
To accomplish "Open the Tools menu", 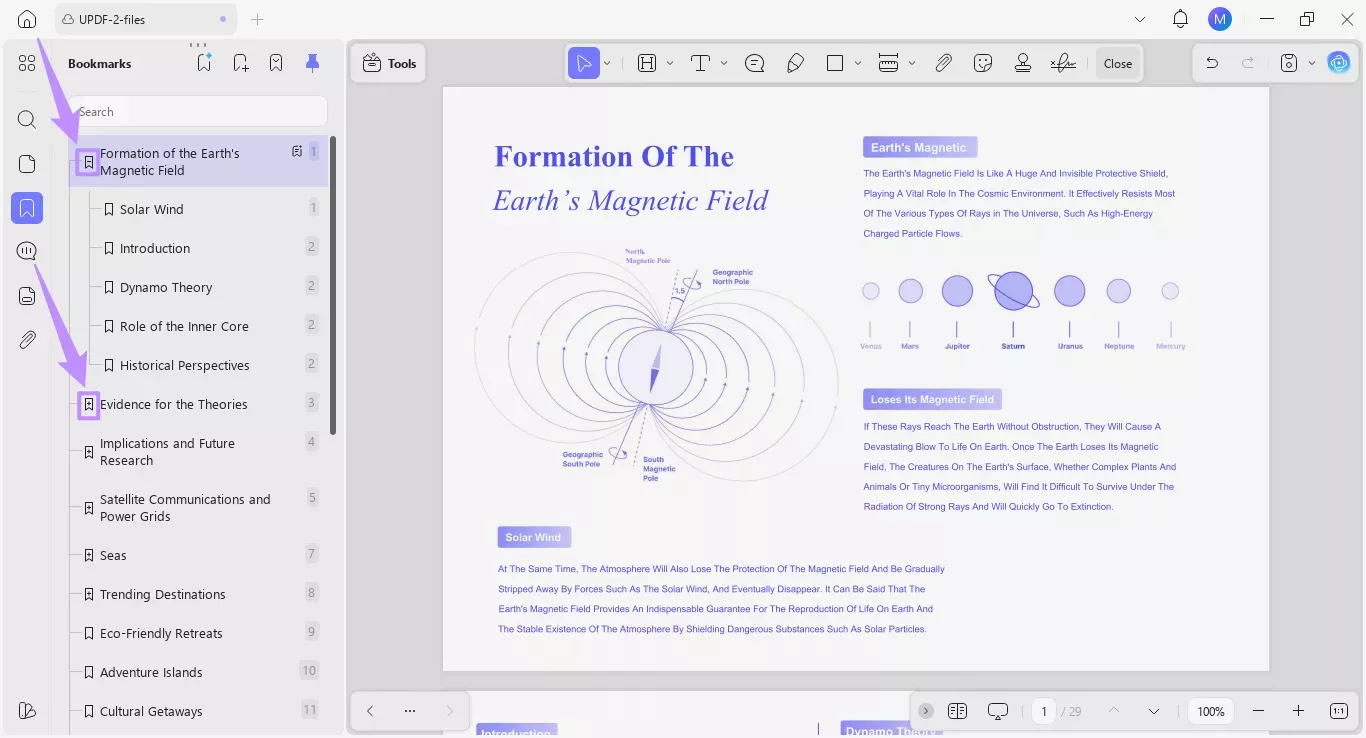I will click(388, 62).
